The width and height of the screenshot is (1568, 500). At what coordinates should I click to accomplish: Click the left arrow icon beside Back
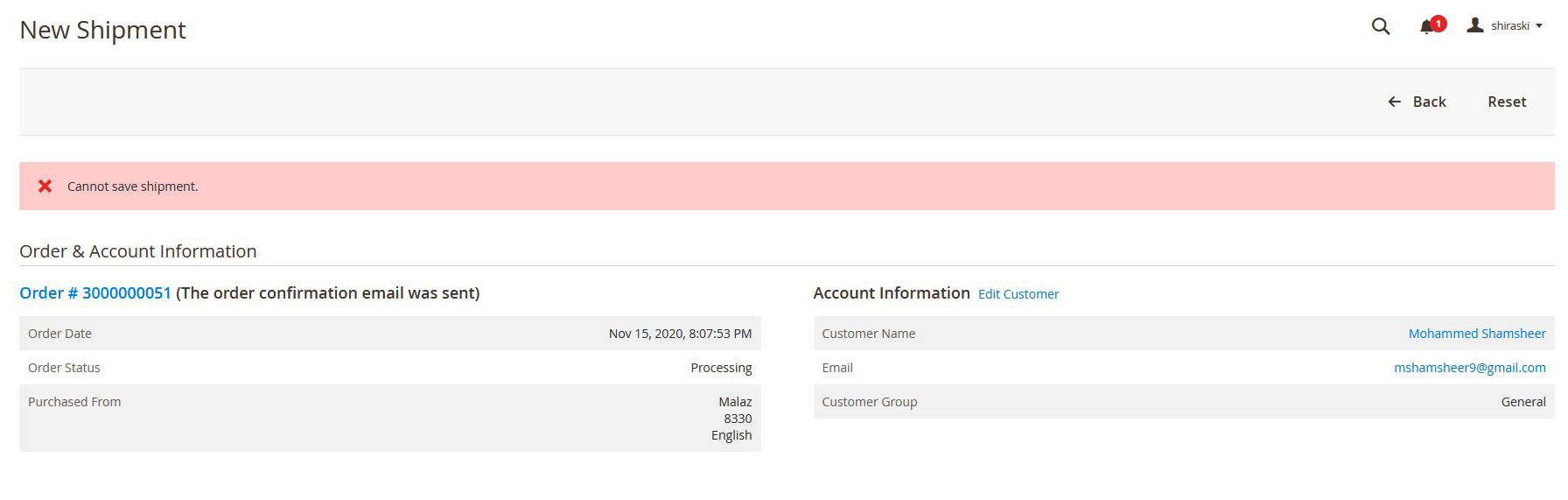(1395, 102)
